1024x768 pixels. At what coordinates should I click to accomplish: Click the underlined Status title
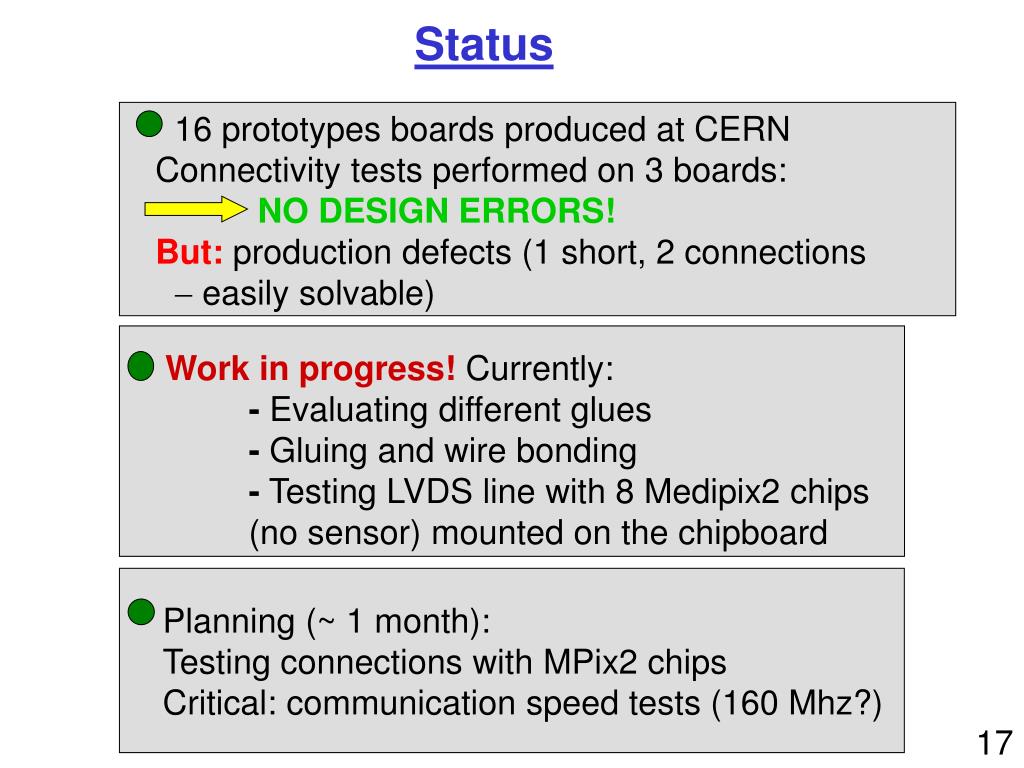point(484,45)
